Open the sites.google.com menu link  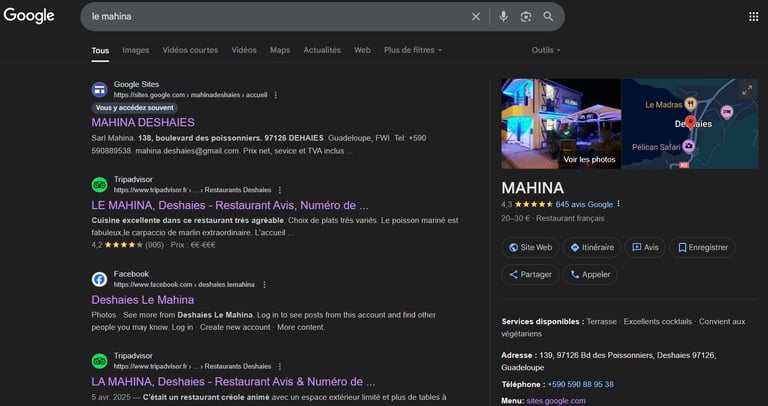pyautogui.click(x=556, y=401)
